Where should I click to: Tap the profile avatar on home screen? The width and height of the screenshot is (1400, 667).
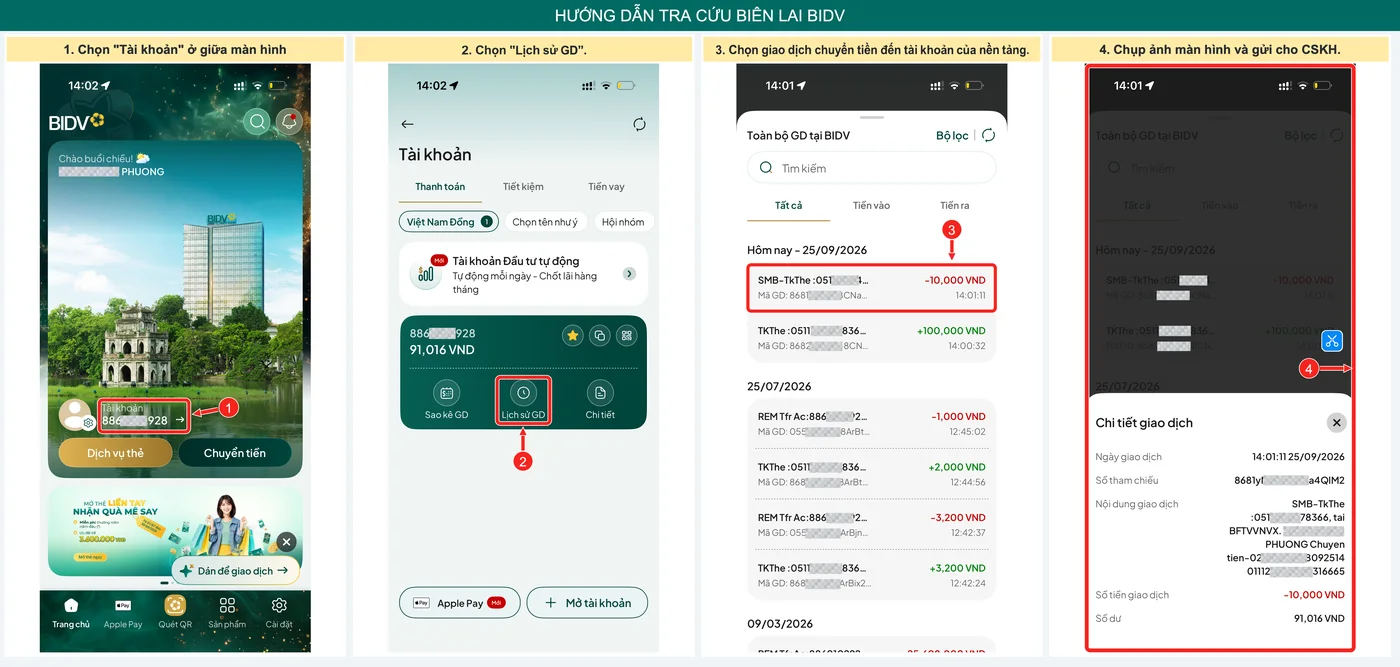tap(75, 414)
